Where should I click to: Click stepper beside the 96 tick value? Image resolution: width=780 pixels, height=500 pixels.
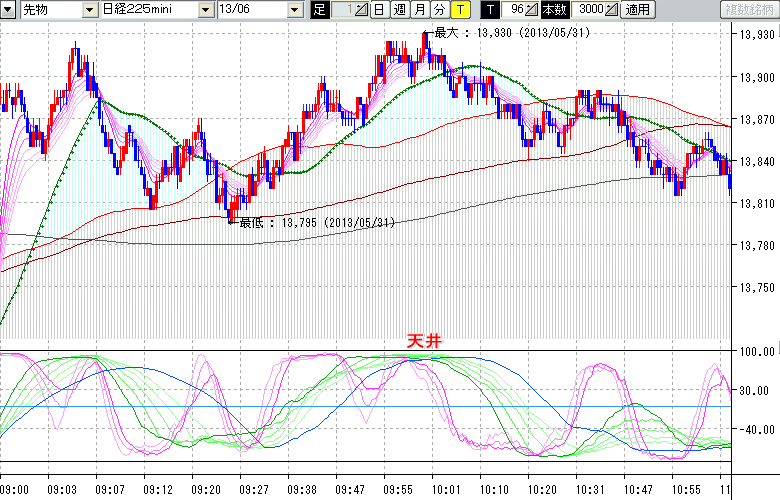(532, 10)
